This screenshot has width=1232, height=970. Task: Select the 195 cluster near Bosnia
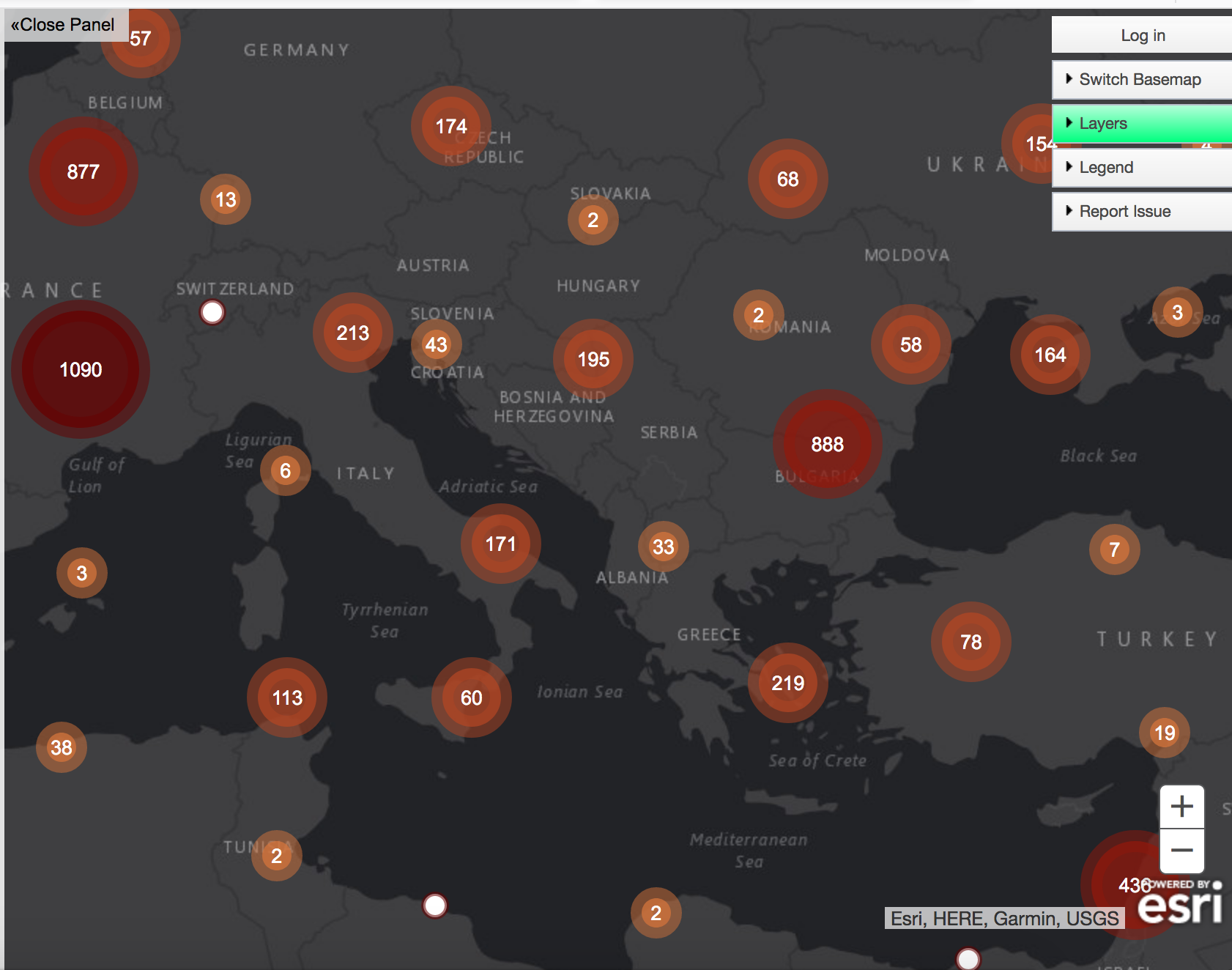pos(593,359)
